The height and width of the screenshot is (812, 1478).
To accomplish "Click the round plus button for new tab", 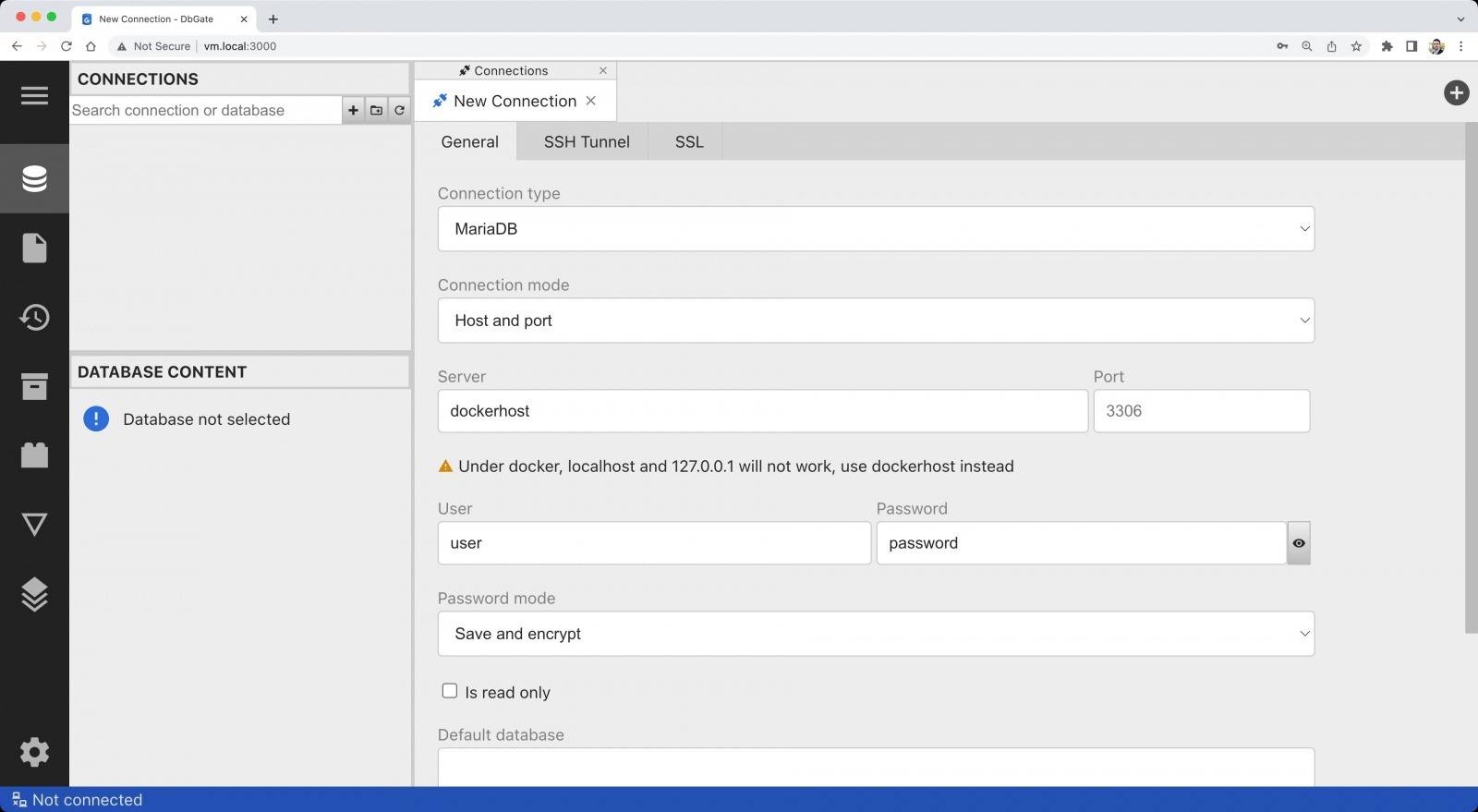I will (1456, 92).
